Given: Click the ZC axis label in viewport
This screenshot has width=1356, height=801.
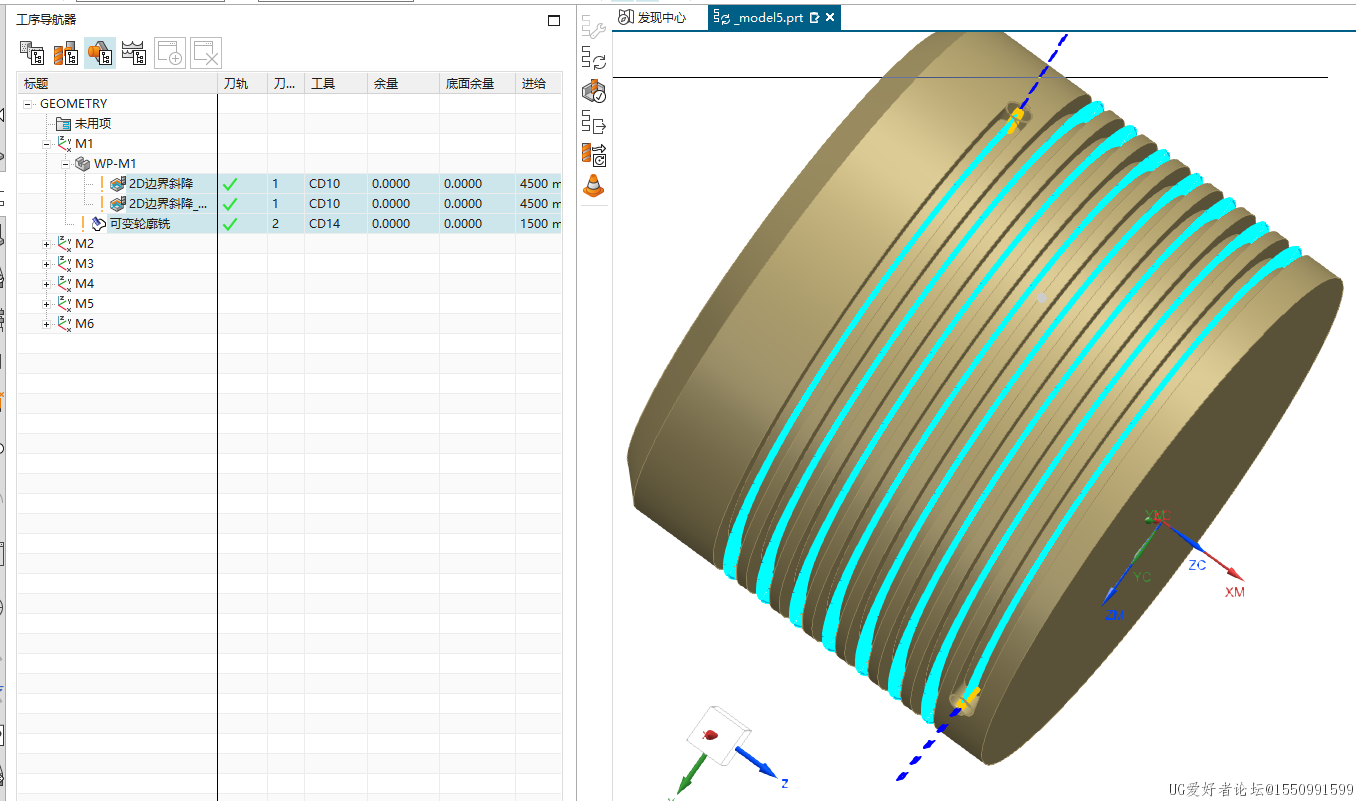Looking at the screenshot, I should (x=1197, y=565).
